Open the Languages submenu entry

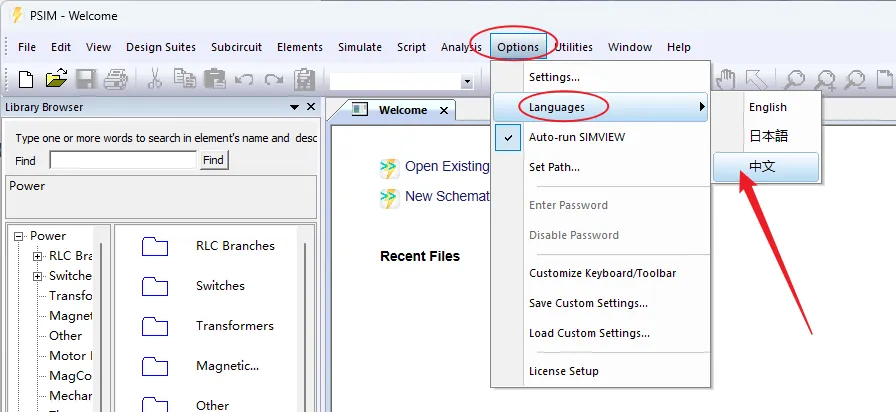click(x=600, y=107)
